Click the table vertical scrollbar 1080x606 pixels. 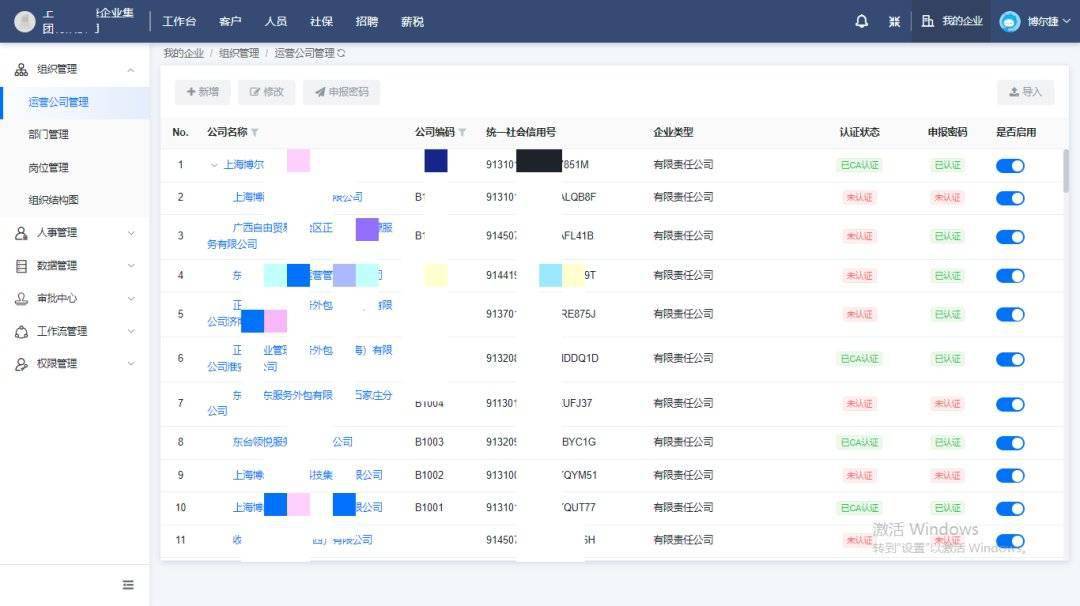point(1066,171)
